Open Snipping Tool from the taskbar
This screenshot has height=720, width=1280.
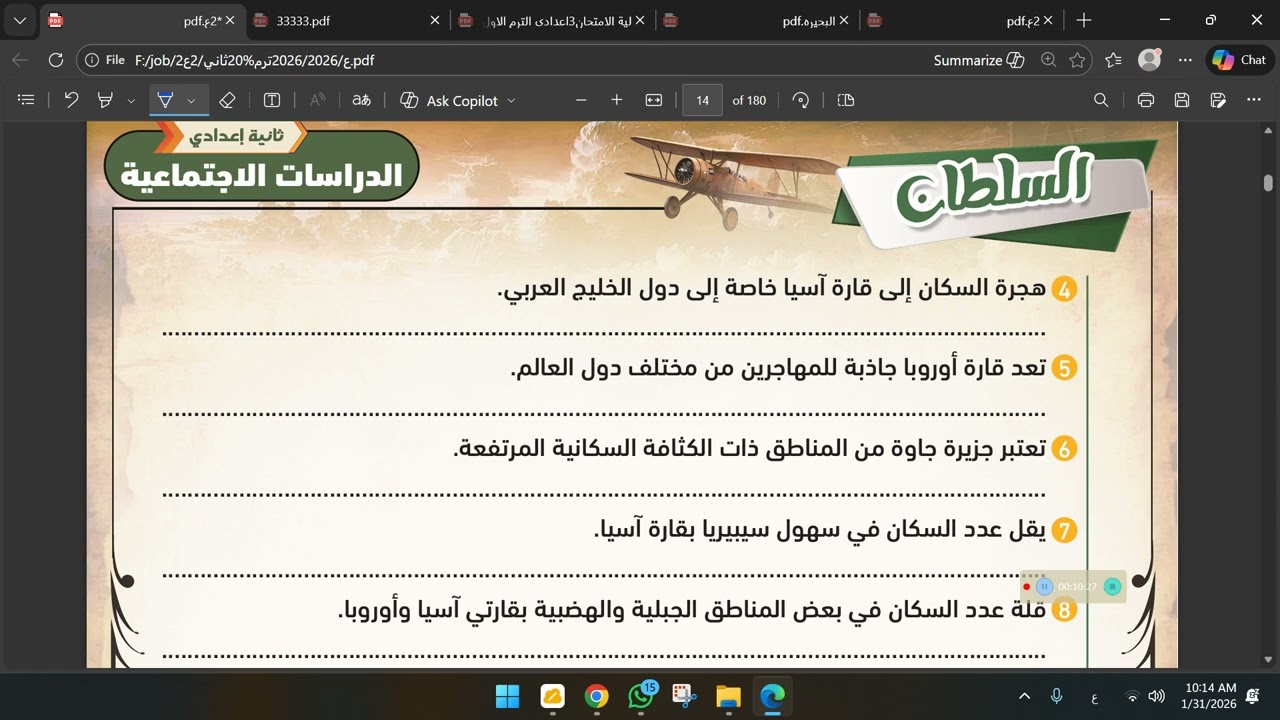pos(684,696)
